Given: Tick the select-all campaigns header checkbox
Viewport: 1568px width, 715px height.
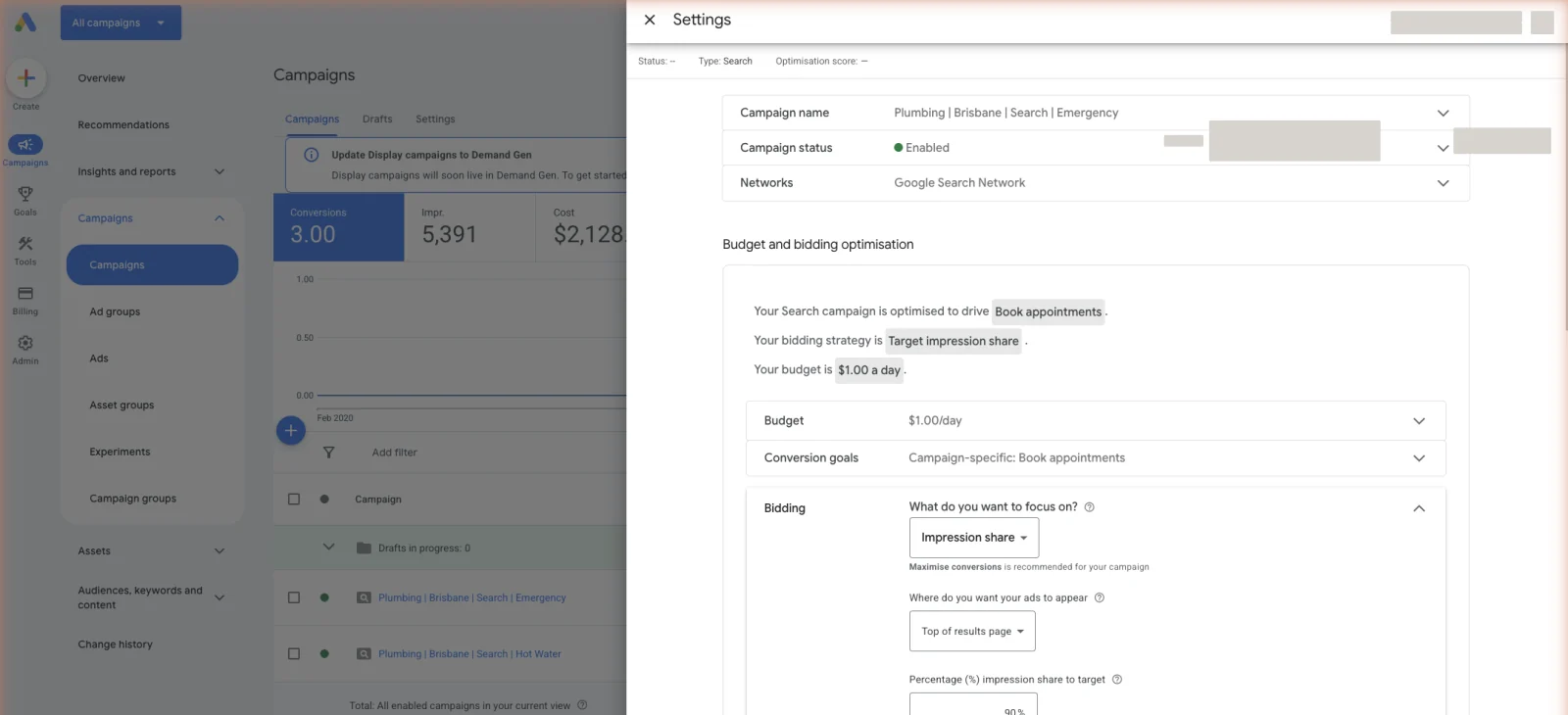Looking at the screenshot, I should (294, 500).
